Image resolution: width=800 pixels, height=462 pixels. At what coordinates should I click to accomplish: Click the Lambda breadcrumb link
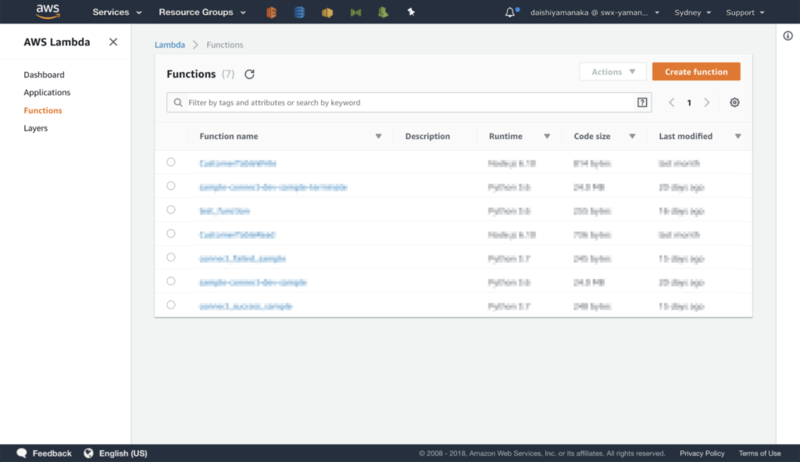170,45
